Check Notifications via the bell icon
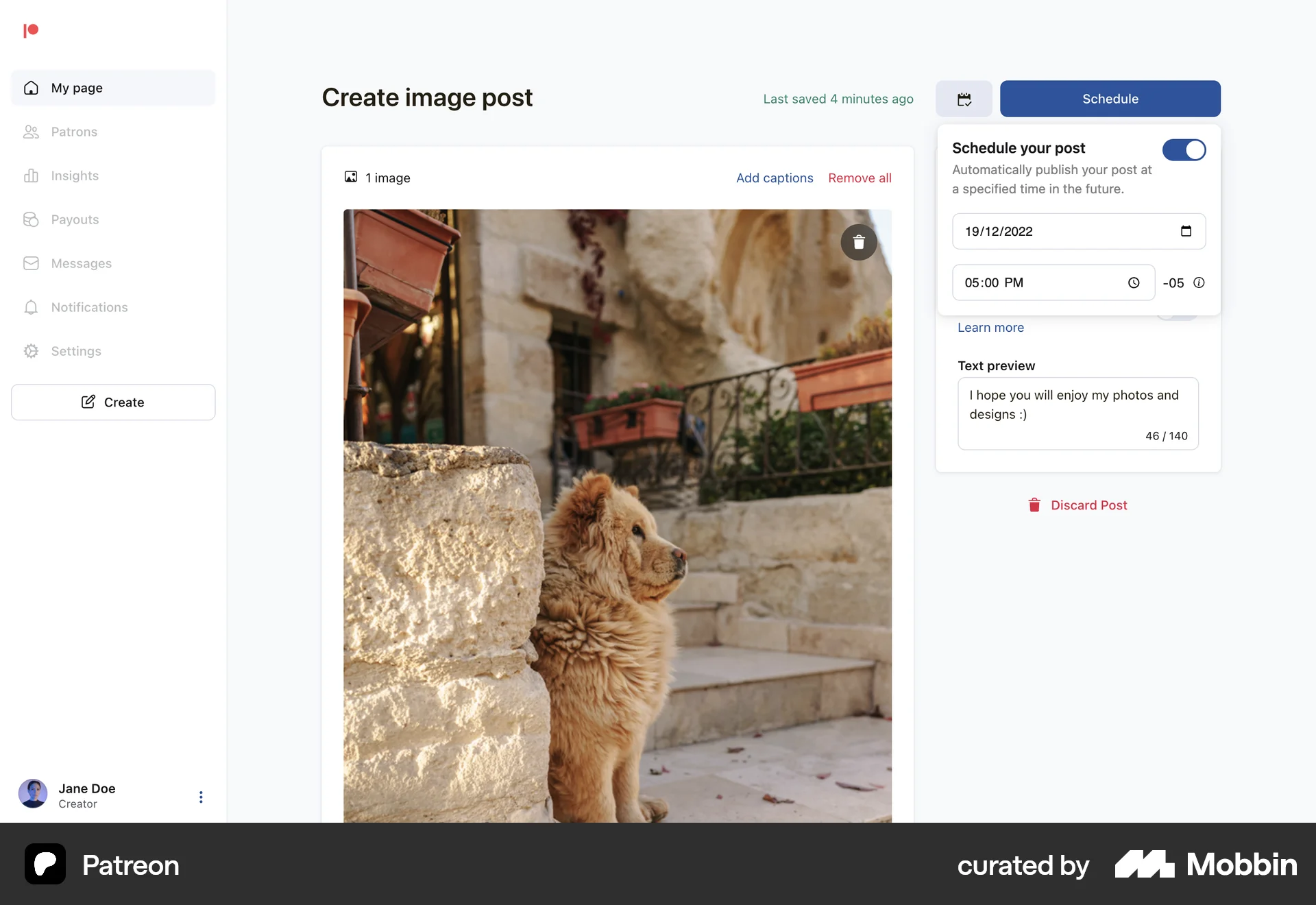1316x905 pixels. tap(32, 307)
